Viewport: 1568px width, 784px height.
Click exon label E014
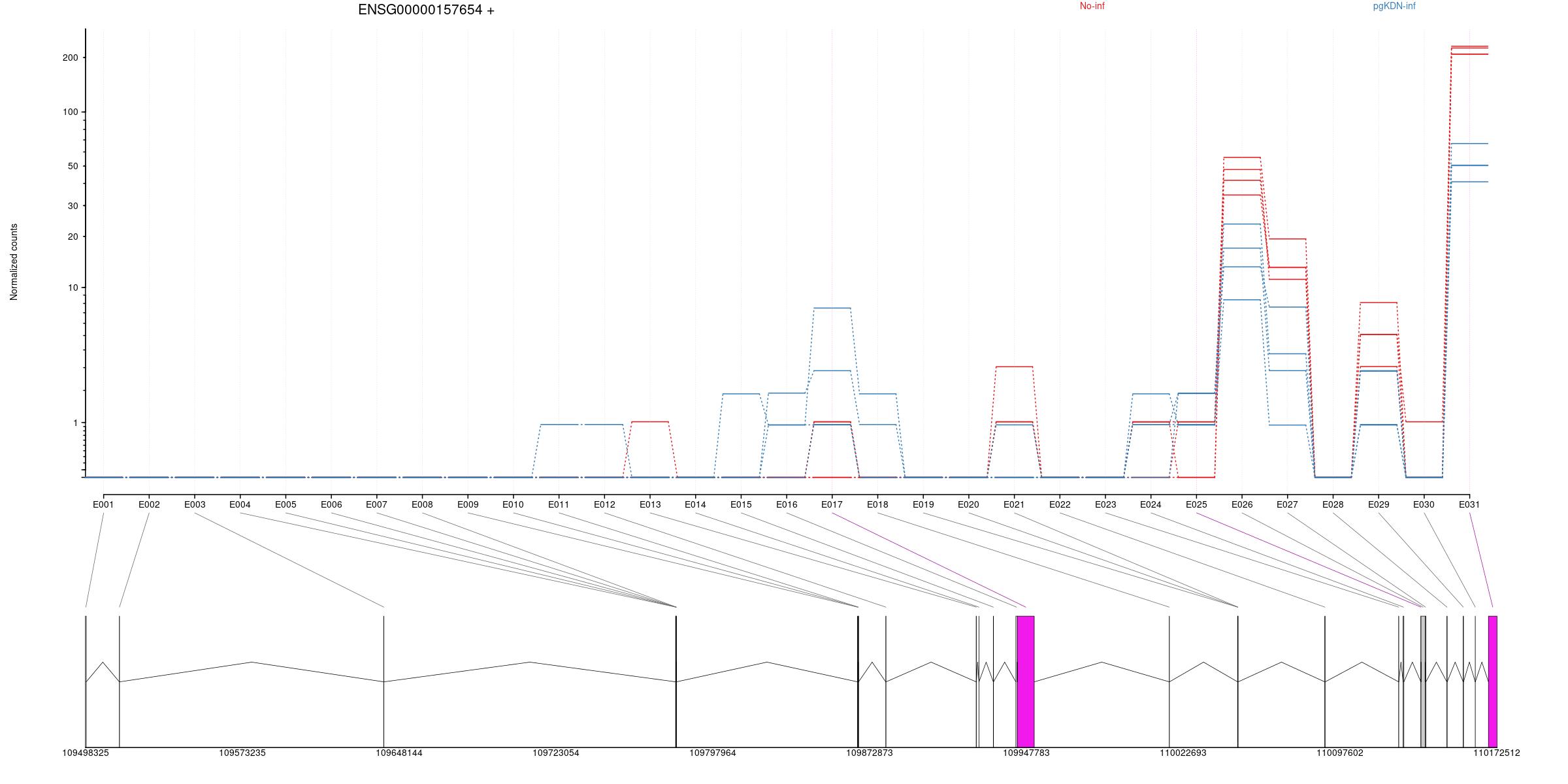coord(695,504)
